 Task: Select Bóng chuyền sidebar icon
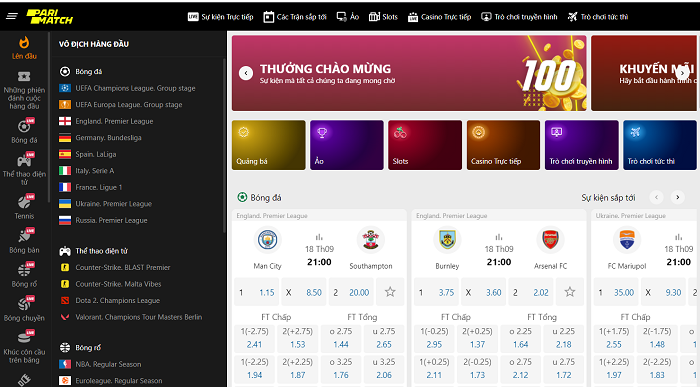point(24,309)
